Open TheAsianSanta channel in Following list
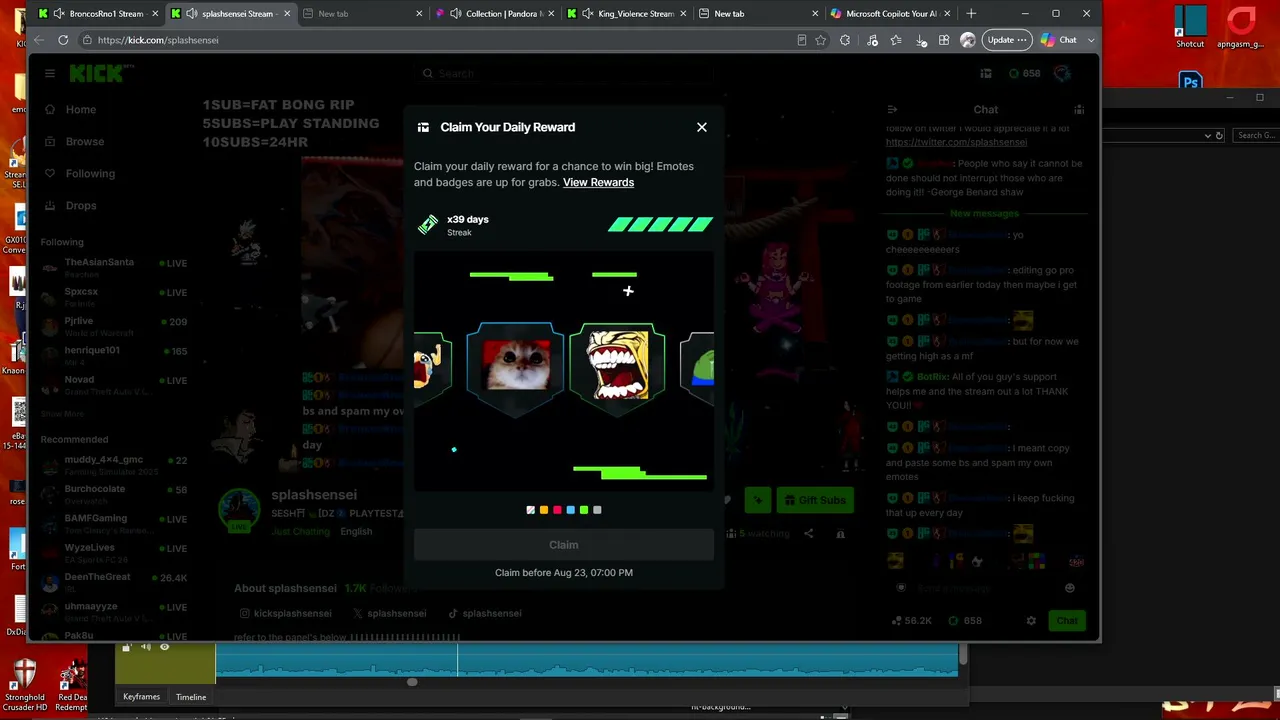The height and width of the screenshot is (720, 1280). click(x=115, y=267)
